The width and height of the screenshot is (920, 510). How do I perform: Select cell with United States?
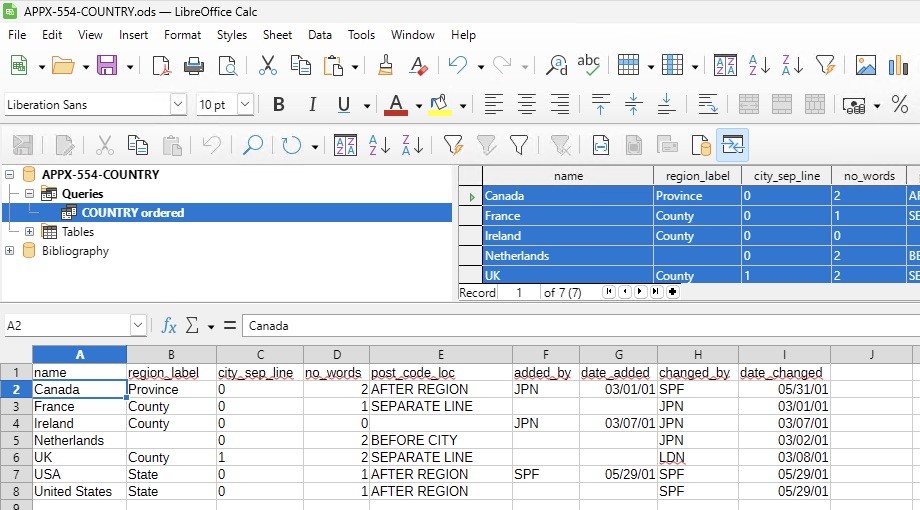[x=79, y=491]
